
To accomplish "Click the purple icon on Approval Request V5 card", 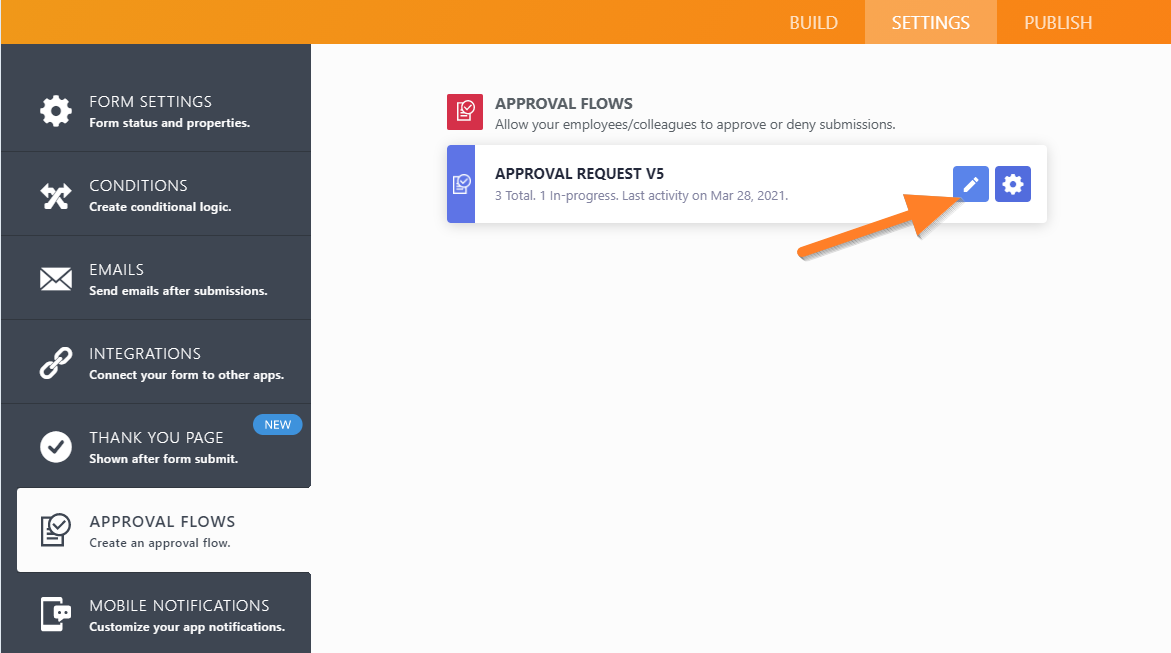I will [x=462, y=184].
